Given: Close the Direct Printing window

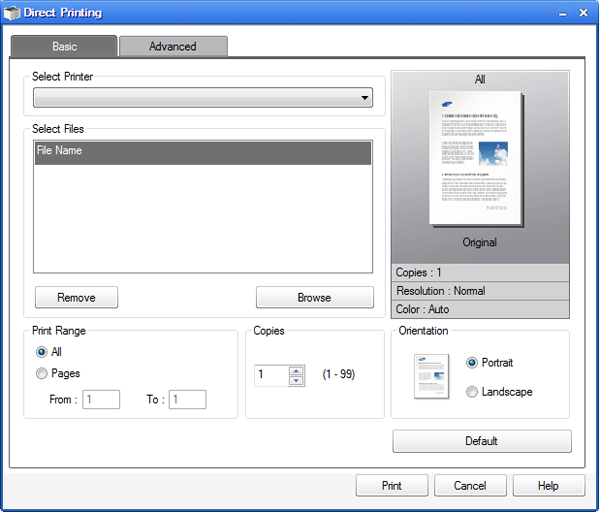Looking at the screenshot, I should click(584, 13).
